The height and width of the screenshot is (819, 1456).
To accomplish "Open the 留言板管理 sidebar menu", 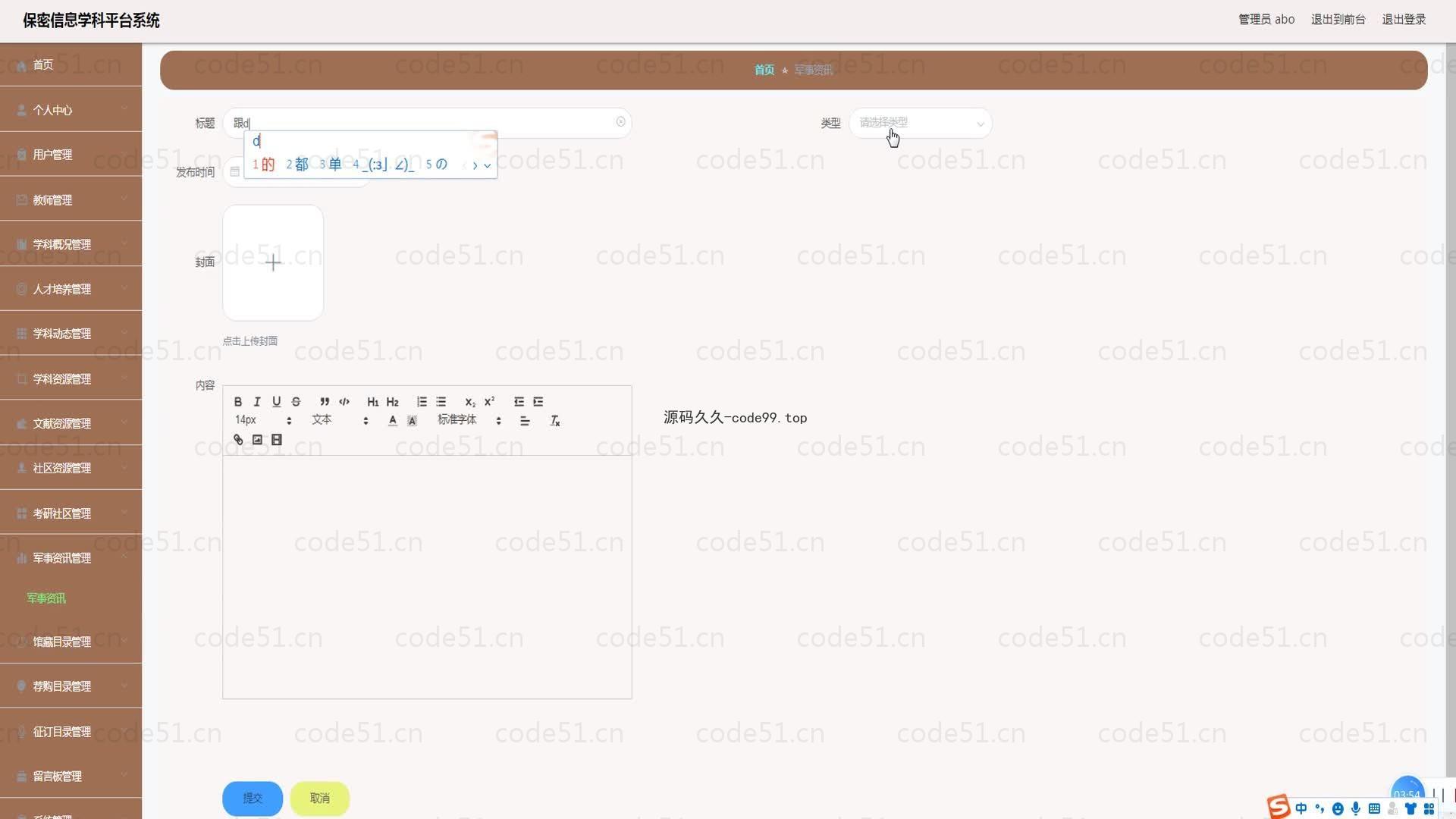I will tap(71, 776).
